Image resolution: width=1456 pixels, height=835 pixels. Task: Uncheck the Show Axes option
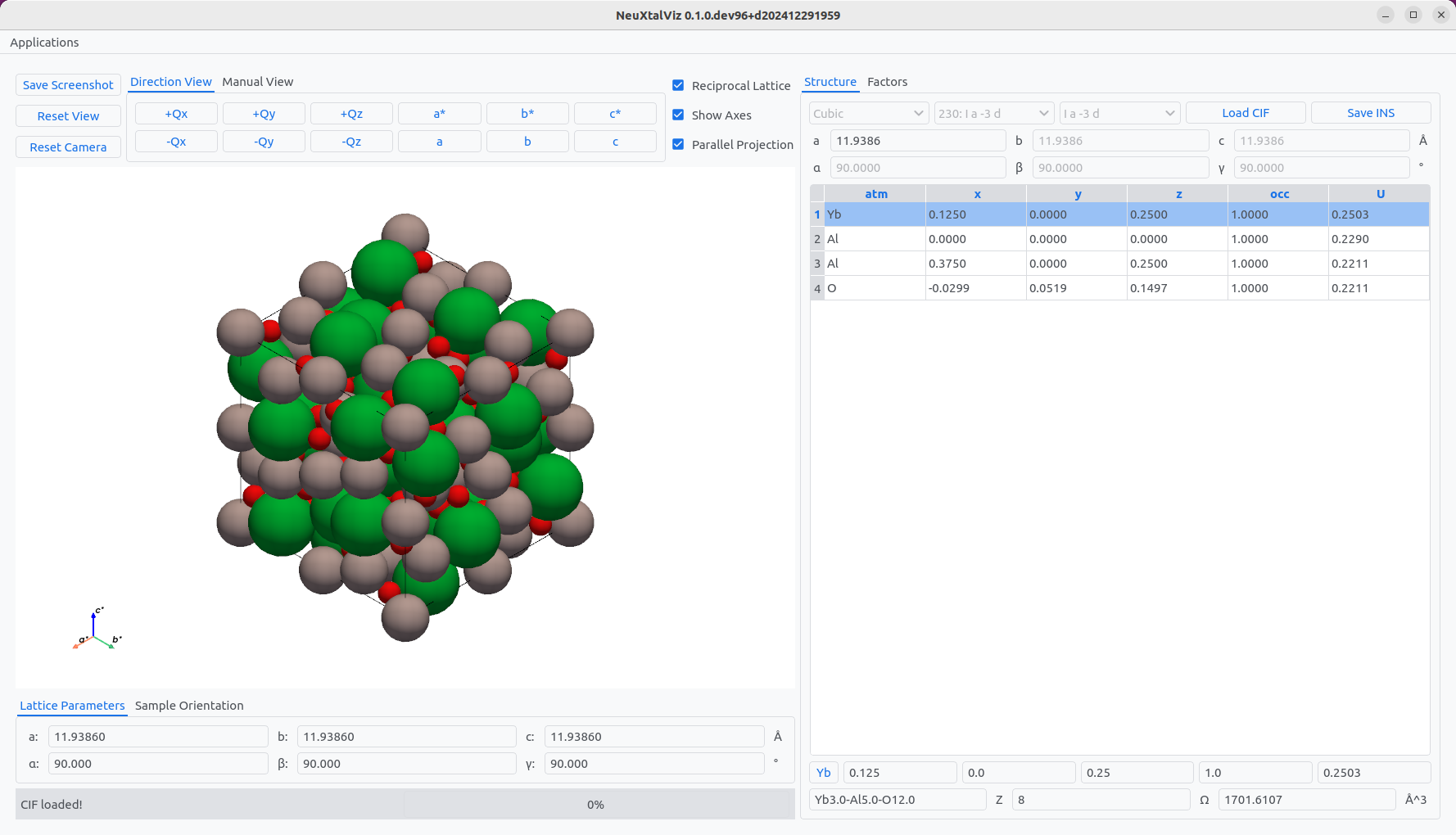(678, 115)
